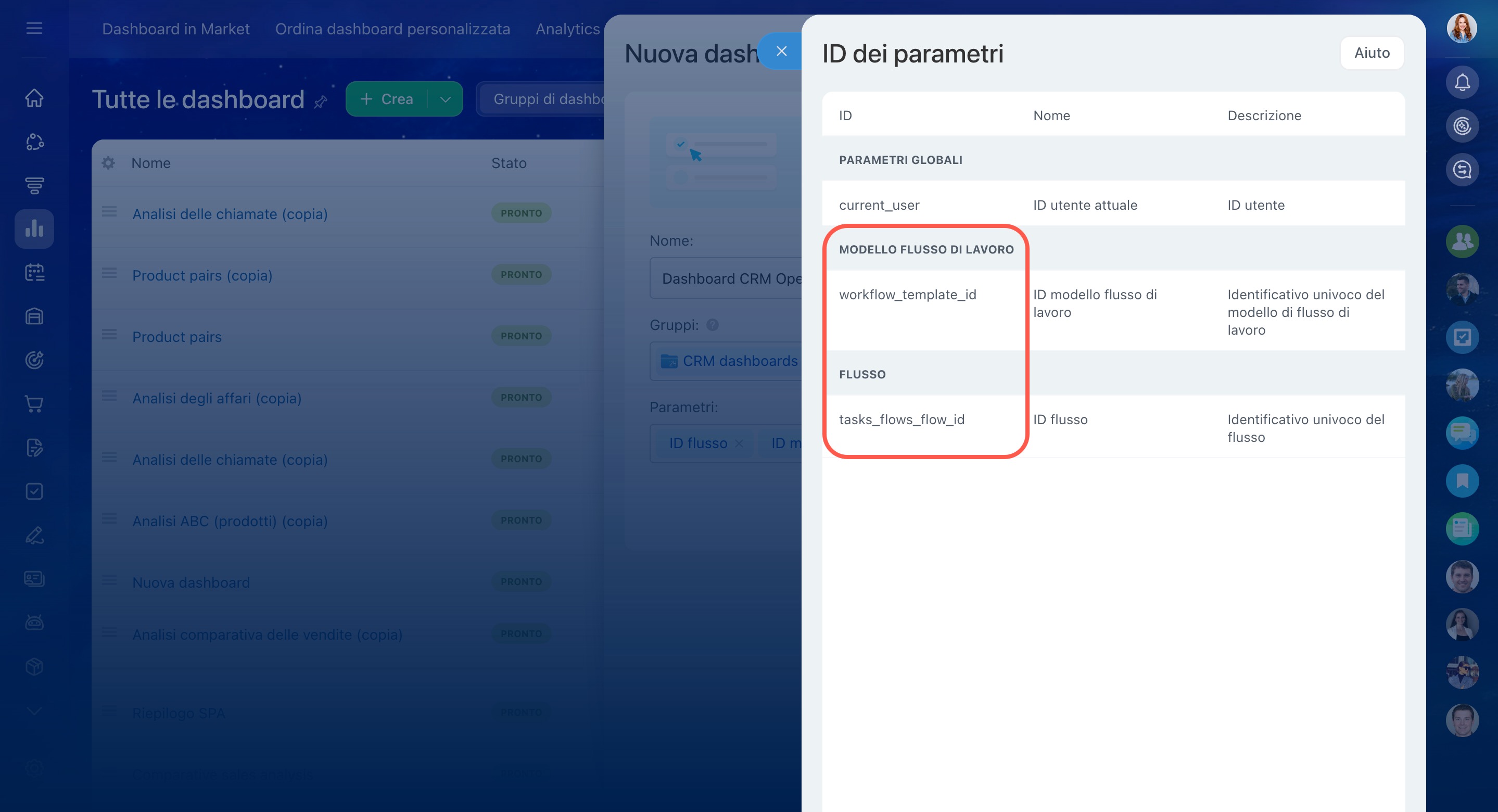1498x812 pixels.
Task: Click the Gruppi help question icon
Action: (x=713, y=325)
